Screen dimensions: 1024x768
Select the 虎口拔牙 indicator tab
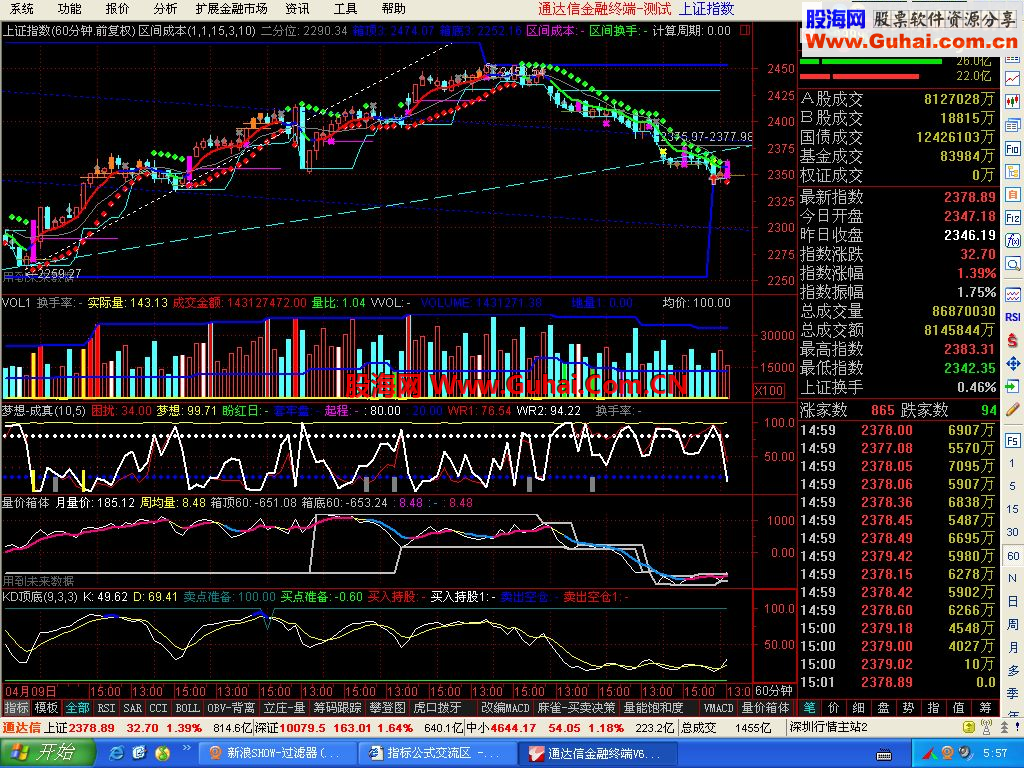(x=438, y=708)
